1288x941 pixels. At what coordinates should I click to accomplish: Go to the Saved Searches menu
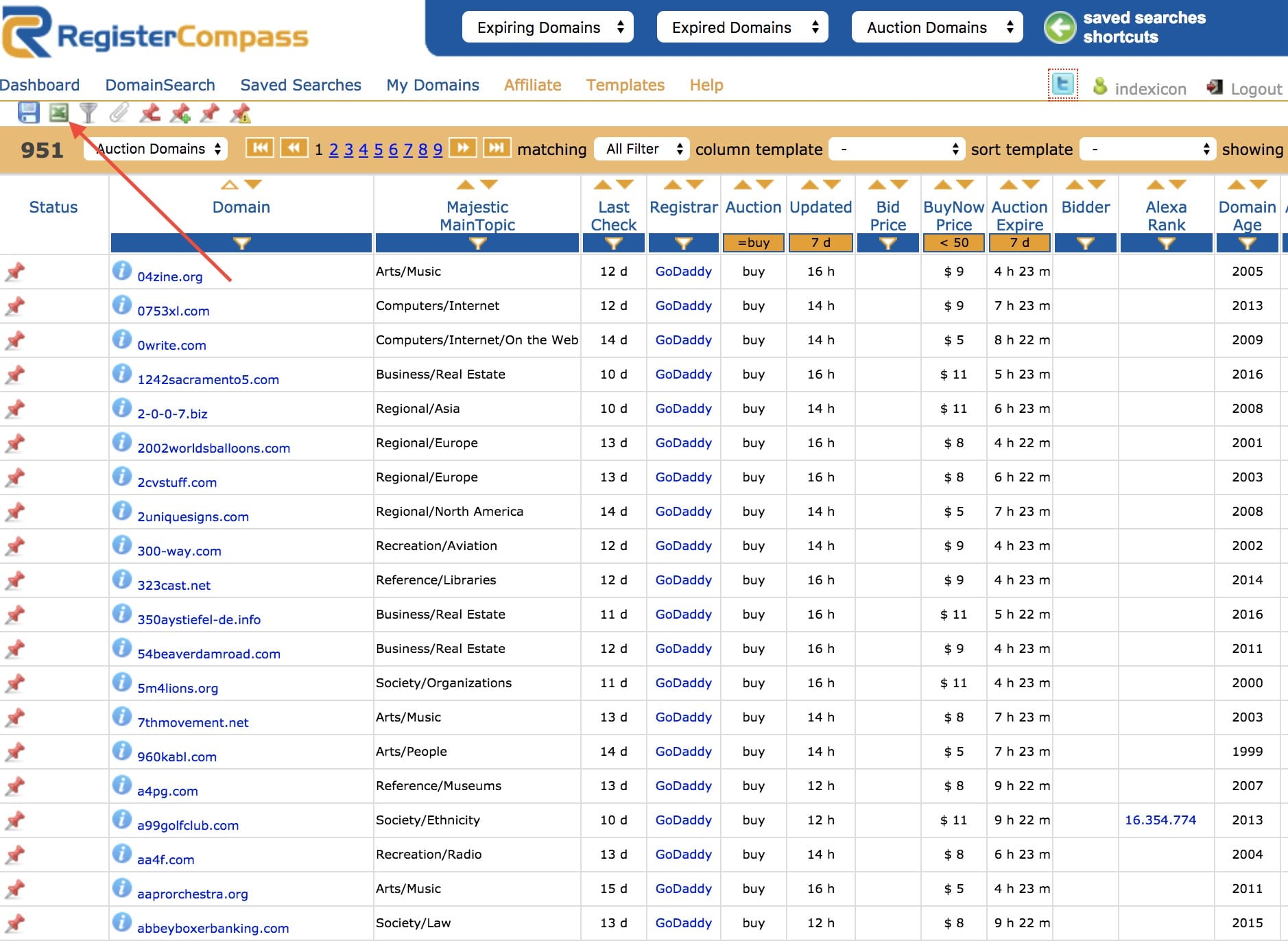300,84
